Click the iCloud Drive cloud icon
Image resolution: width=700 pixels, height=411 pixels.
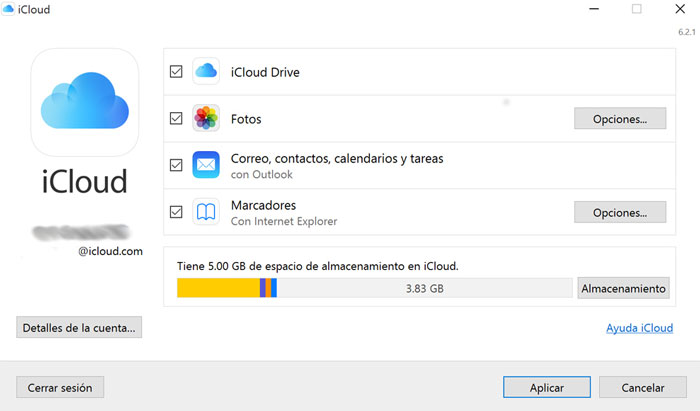[206, 71]
